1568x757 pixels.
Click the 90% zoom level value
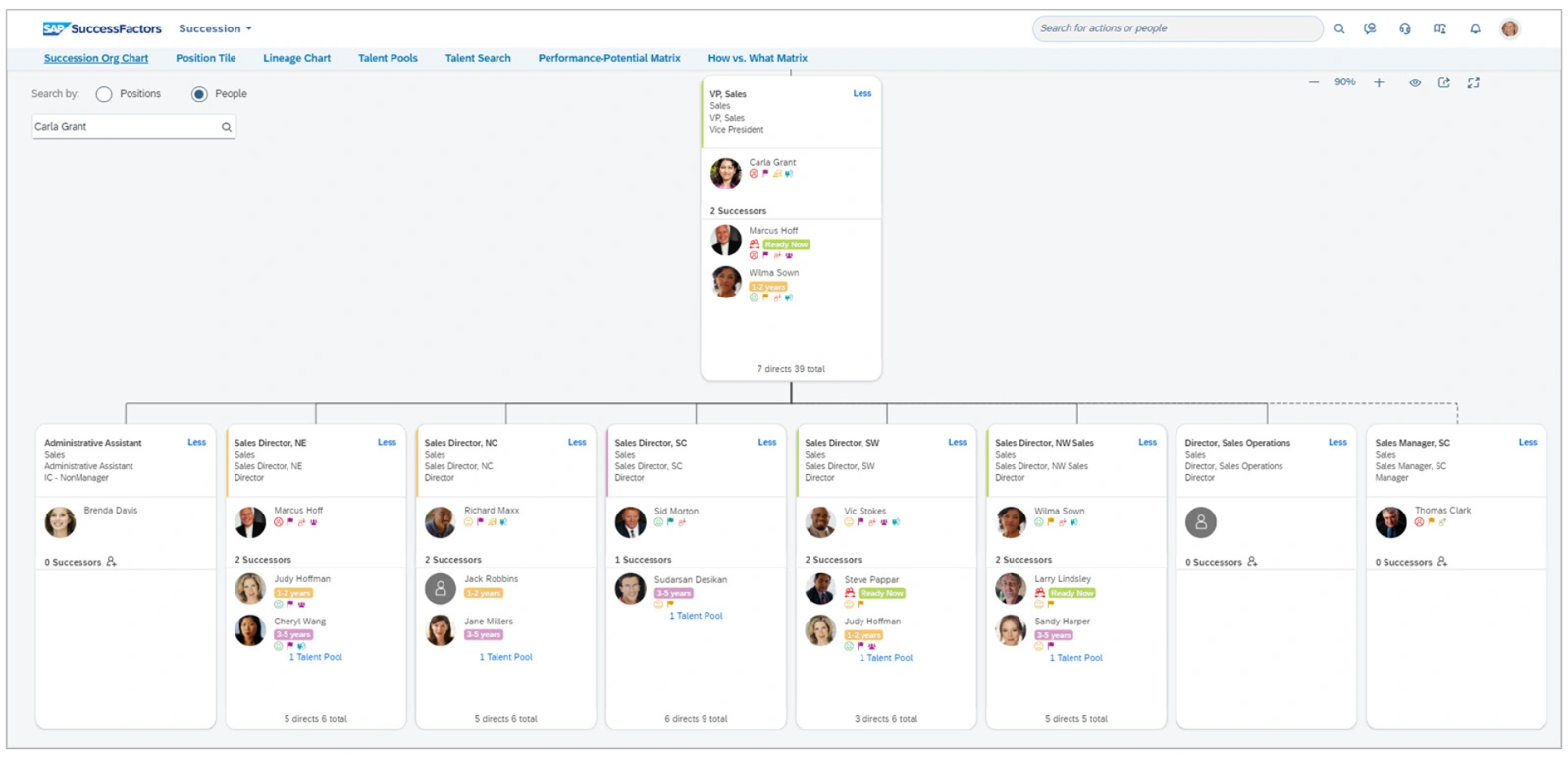(1345, 82)
